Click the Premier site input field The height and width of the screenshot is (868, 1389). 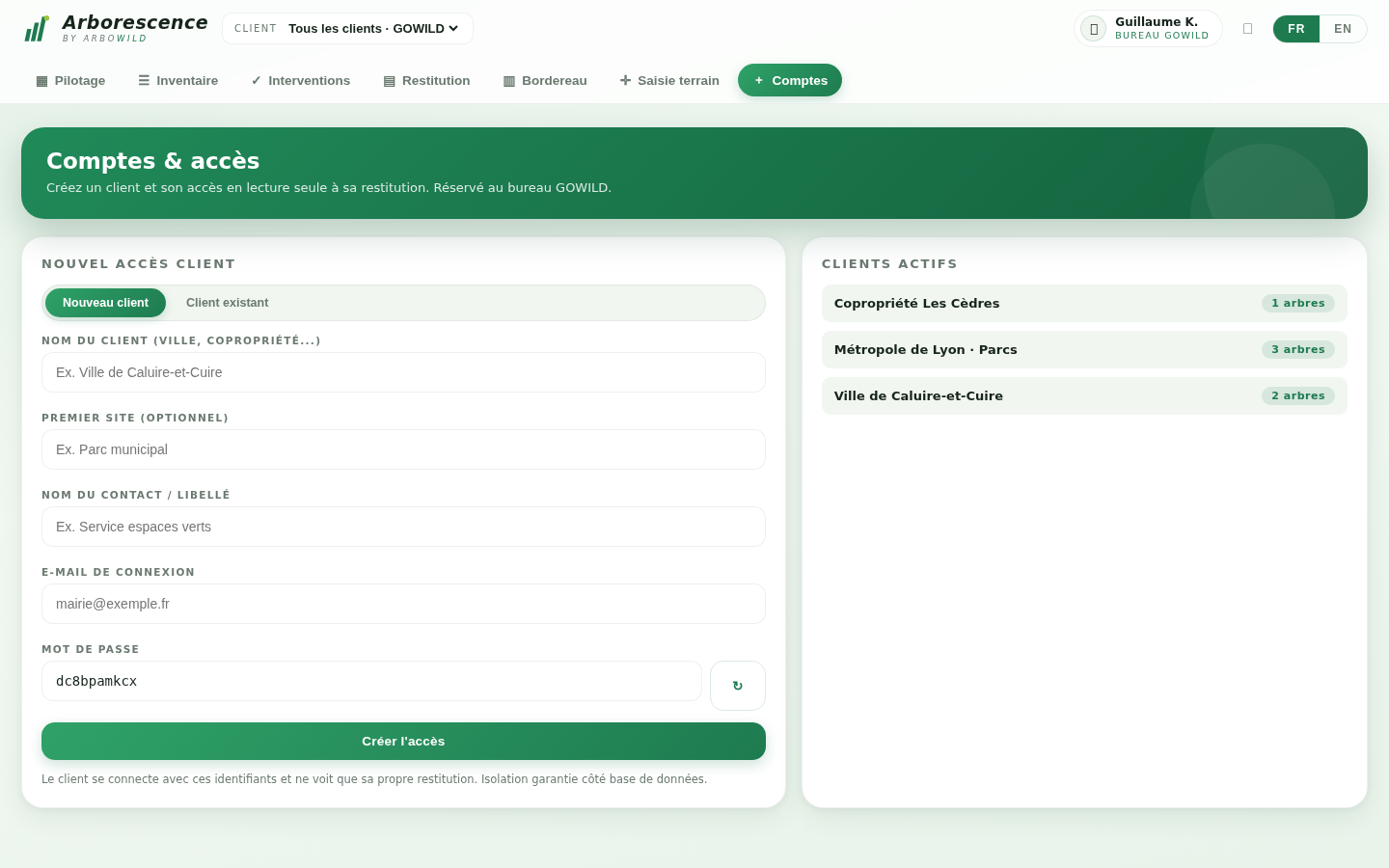pyautogui.click(x=403, y=449)
